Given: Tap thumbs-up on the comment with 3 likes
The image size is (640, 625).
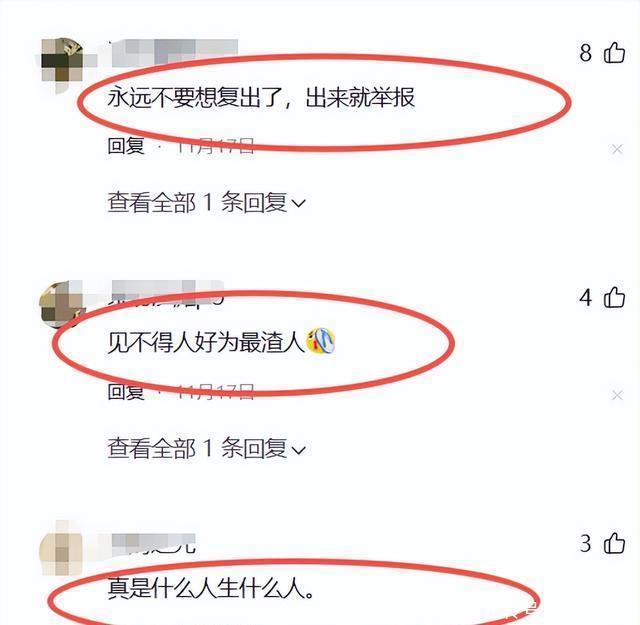Looking at the screenshot, I should click(614, 543).
